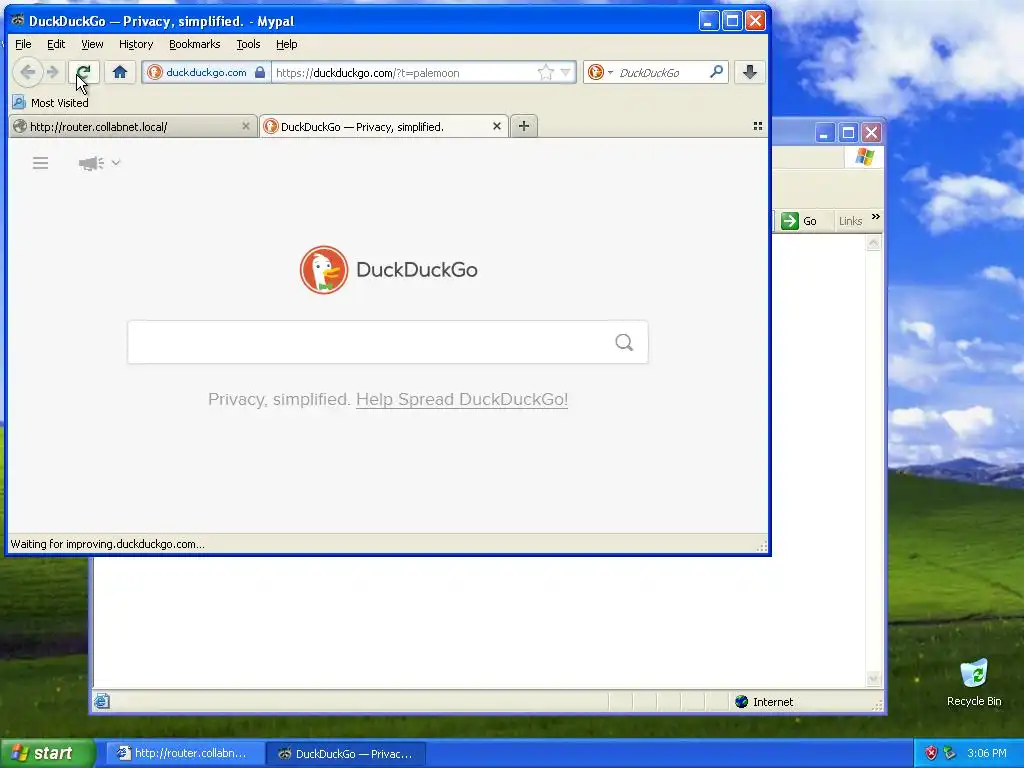The height and width of the screenshot is (768, 1024).
Task: Open the Downloads arrow button
Action: pos(750,72)
